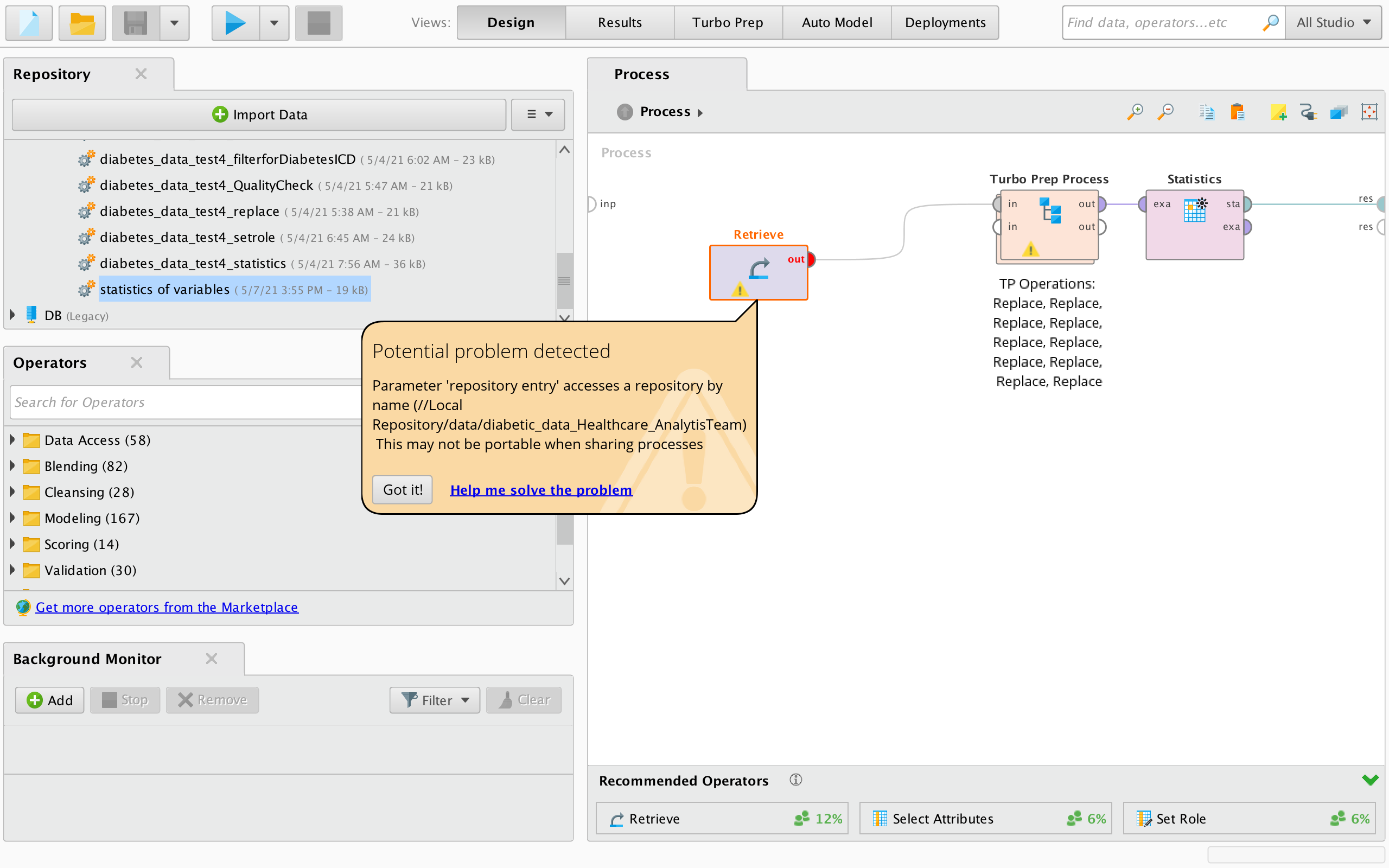Dismiss the warning with Got it! button
This screenshot has width=1389, height=868.
[x=403, y=490]
